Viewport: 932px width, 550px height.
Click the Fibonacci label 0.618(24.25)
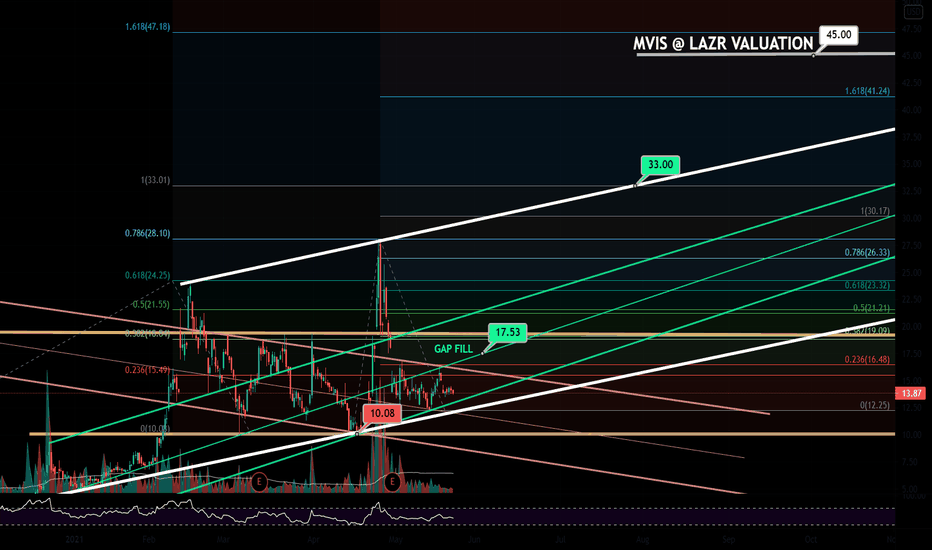coord(147,276)
